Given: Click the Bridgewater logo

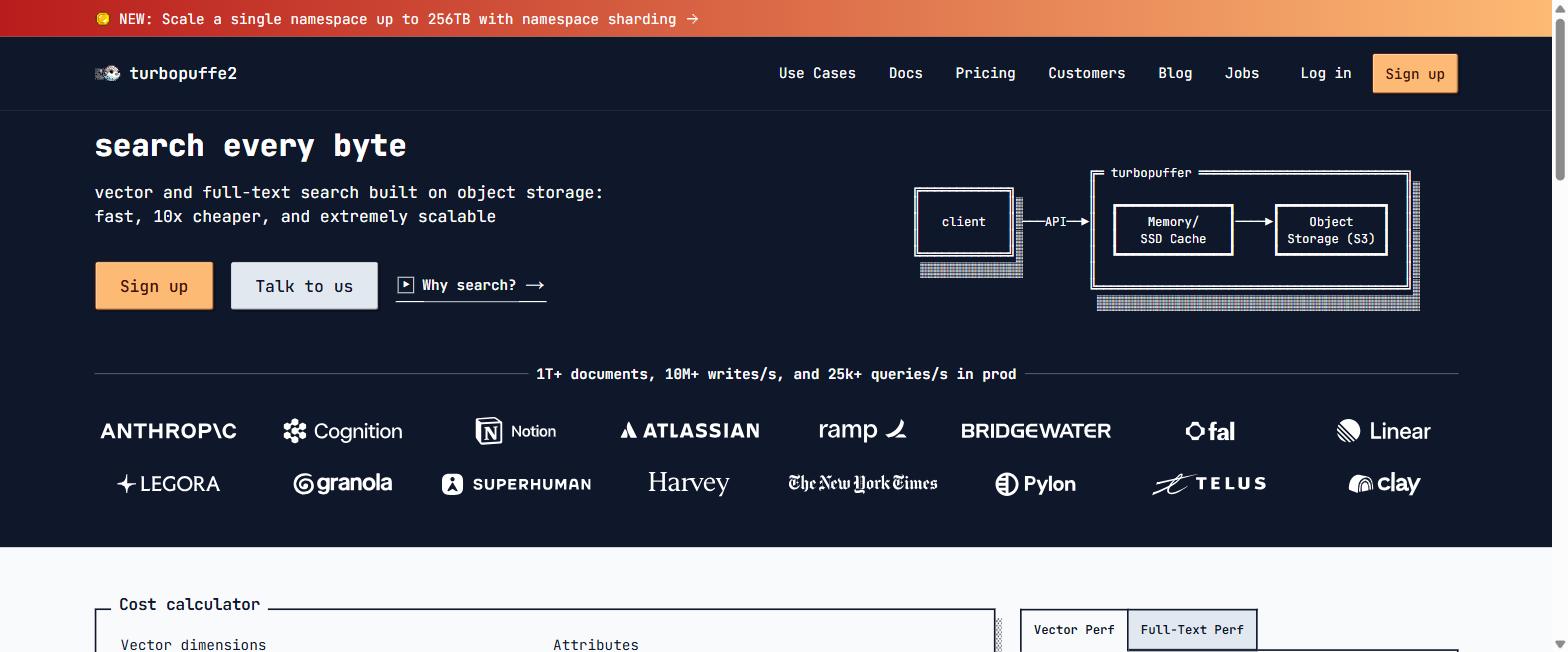Looking at the screenshot, I should coord(1036,431).
